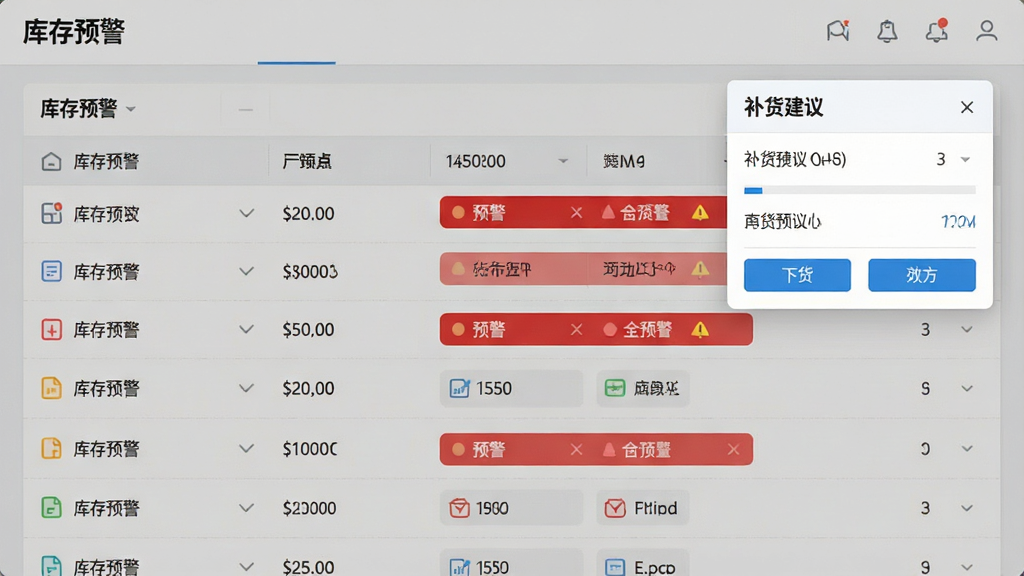Click the blue icon in E.pcp chip

point(615,567)
